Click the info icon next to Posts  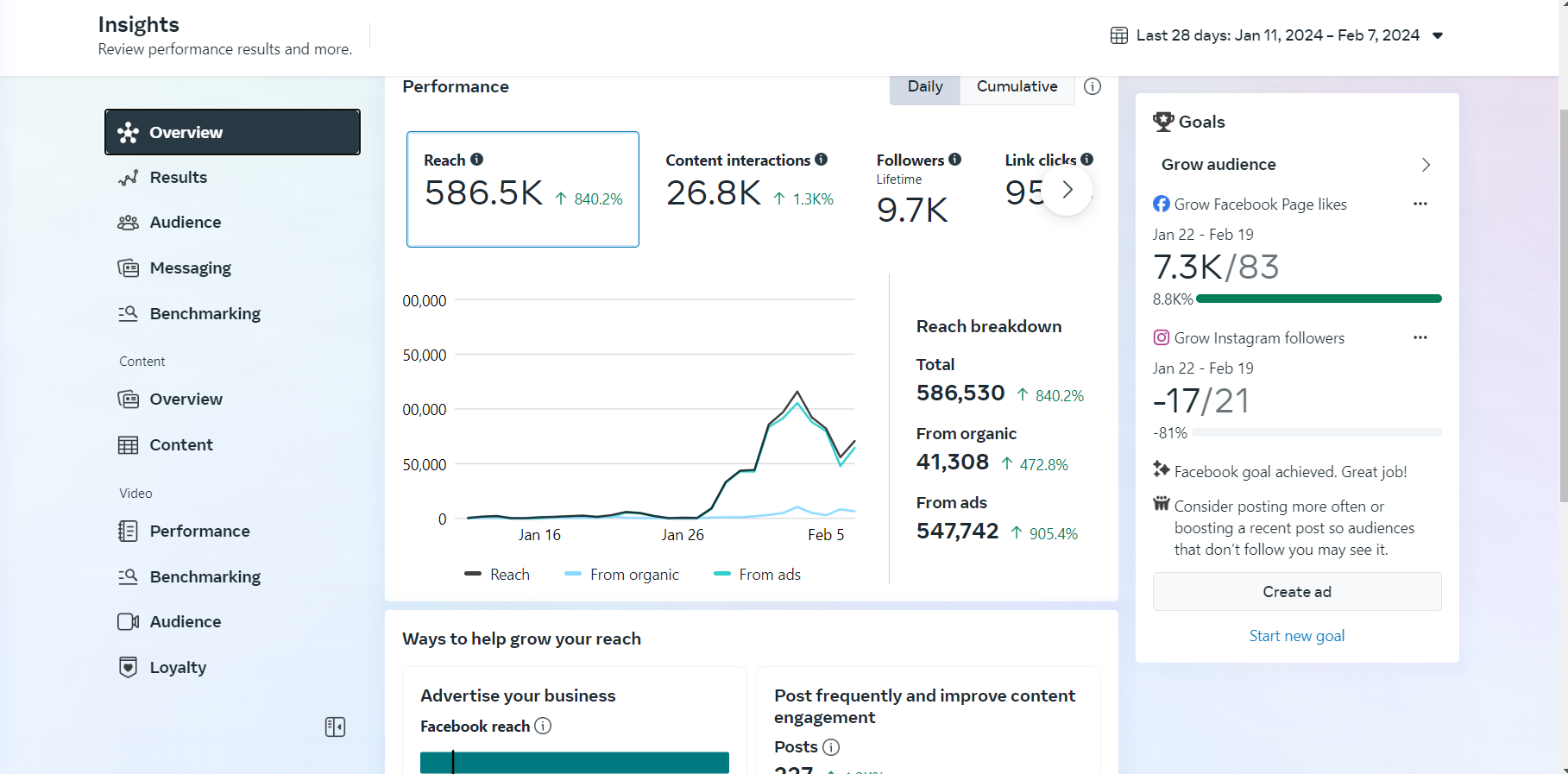(x=830, y=746)
